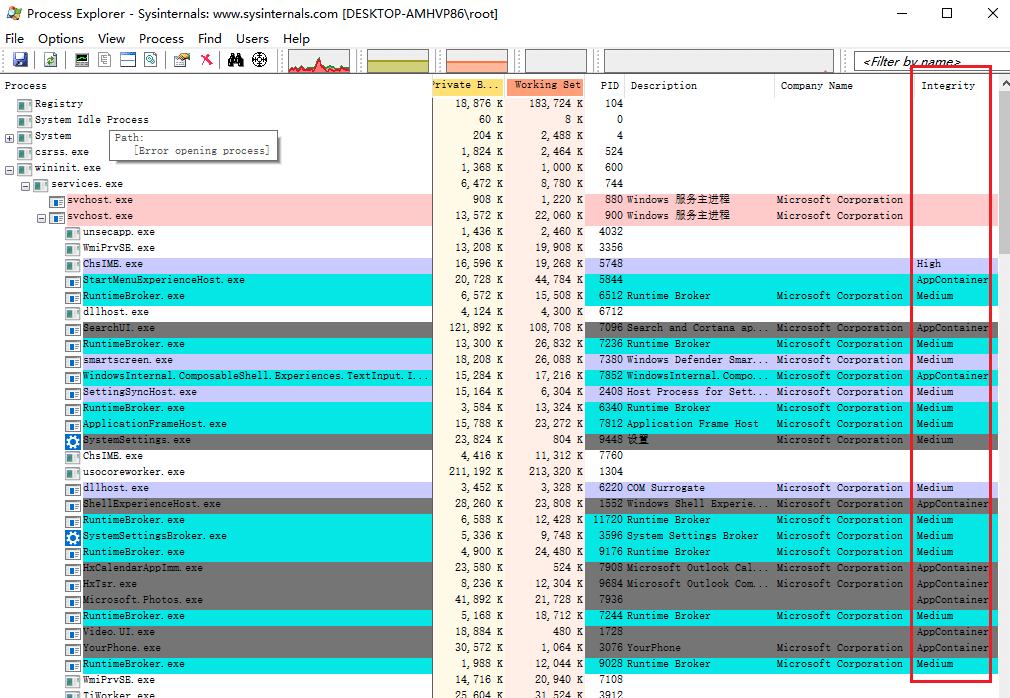Sort by the Private Bytes column header
Viewport: 1010px width, 698px height.
pyautogui.click(x=468, y=86)
